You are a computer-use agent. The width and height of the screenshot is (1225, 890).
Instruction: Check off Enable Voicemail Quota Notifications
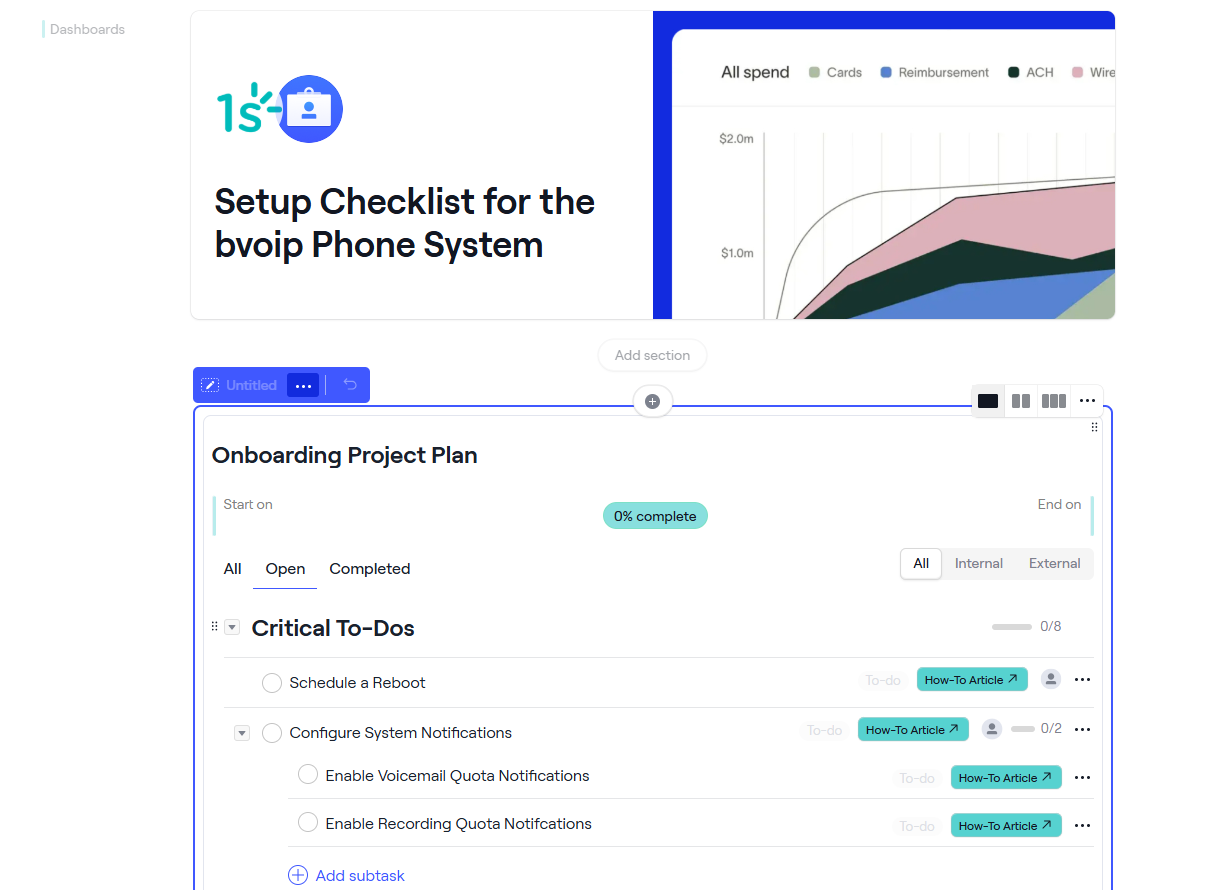tap(308, 775)
